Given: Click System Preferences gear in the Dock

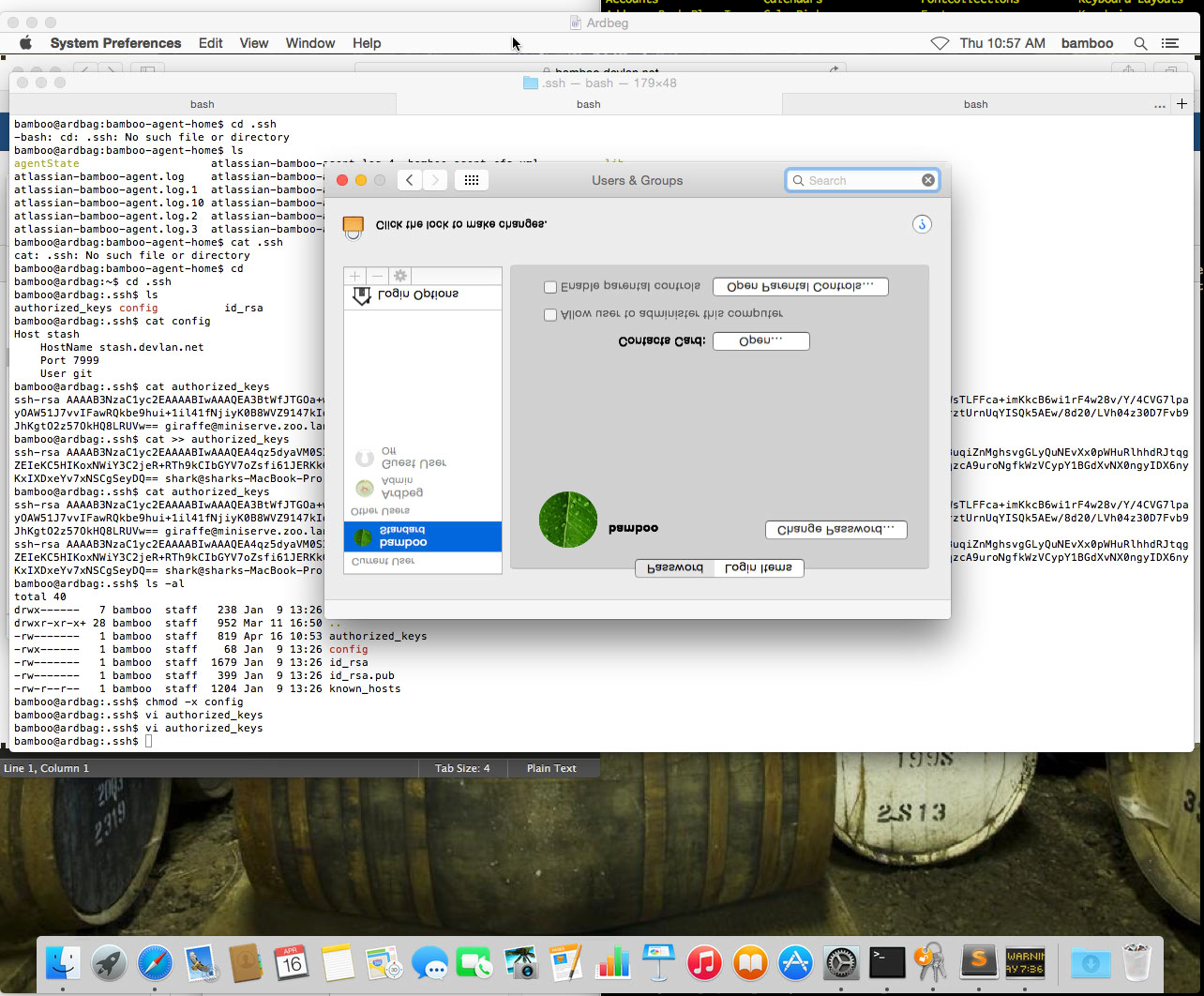Looking at the screenshot, I should point(841,962).
